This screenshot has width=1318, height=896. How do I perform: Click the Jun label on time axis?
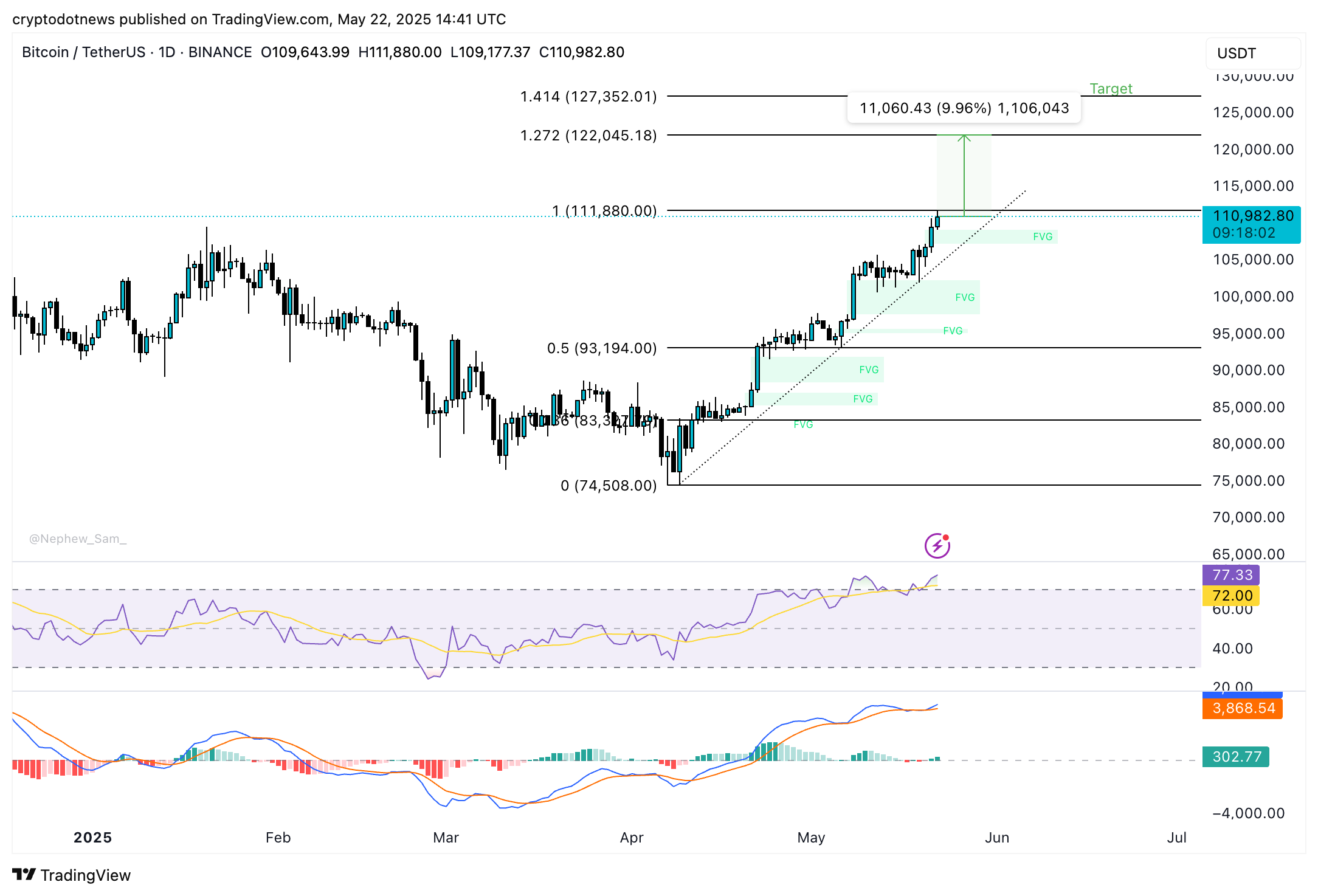(x=996, y=838)
